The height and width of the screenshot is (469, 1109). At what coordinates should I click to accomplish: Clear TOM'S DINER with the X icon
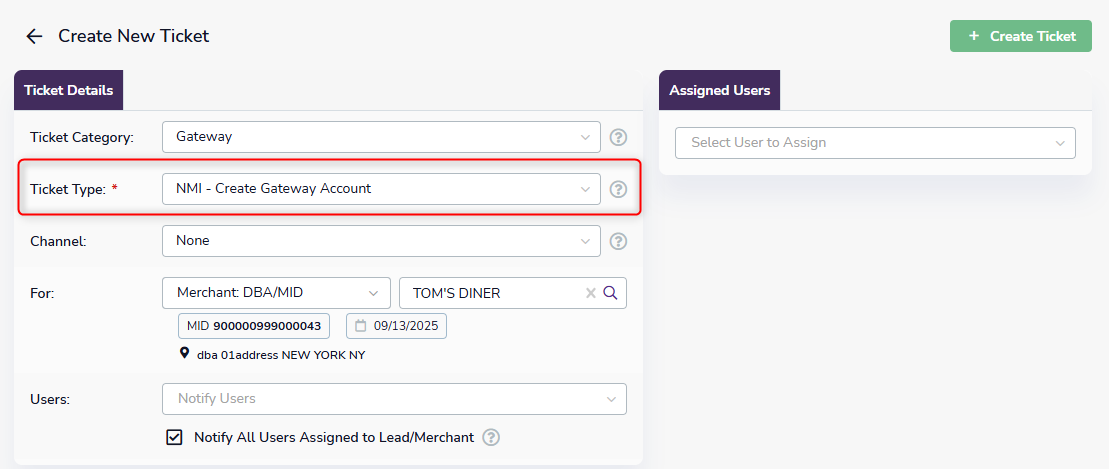(x=590, y=293)
